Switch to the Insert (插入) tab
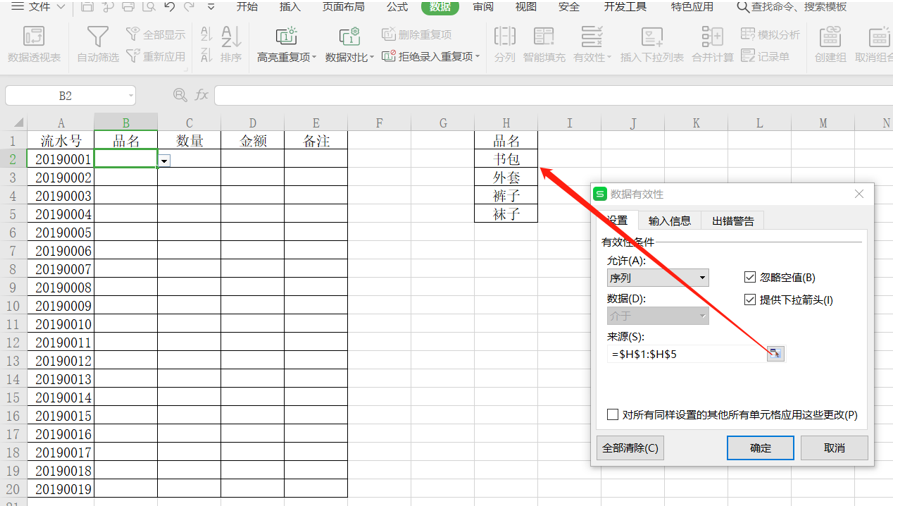 click(x=290, y=7)
